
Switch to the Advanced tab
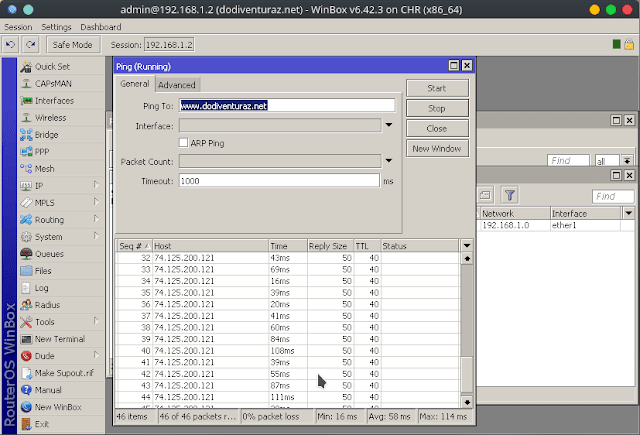(177, 85)
